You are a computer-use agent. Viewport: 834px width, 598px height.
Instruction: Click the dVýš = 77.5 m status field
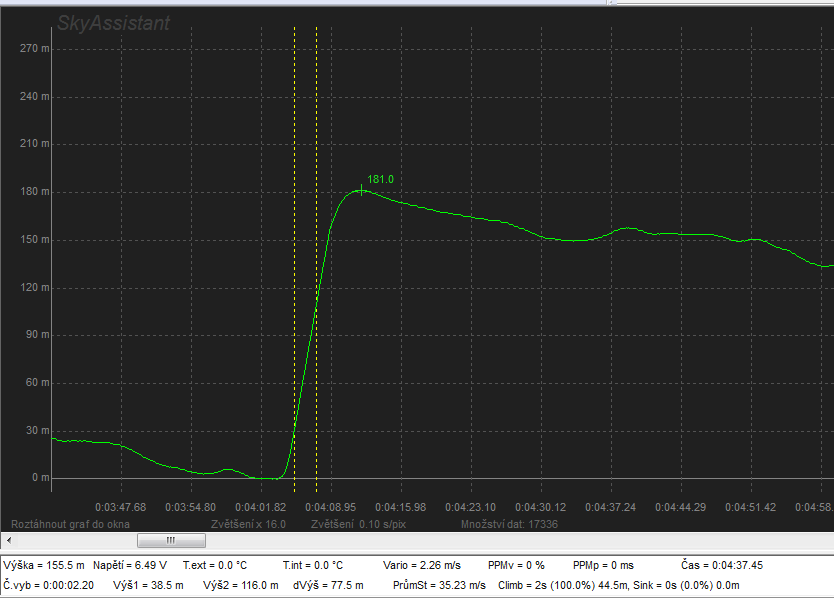point(333,585)
